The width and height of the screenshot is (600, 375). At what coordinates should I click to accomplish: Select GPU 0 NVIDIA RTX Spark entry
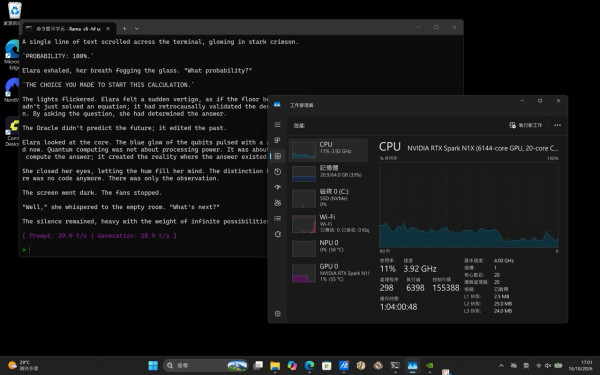328,272
